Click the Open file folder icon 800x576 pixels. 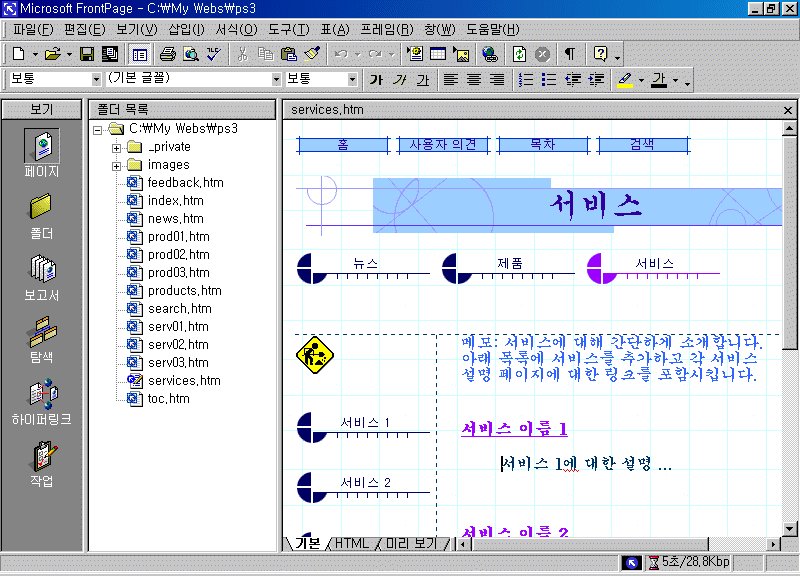tap(53, 54)
